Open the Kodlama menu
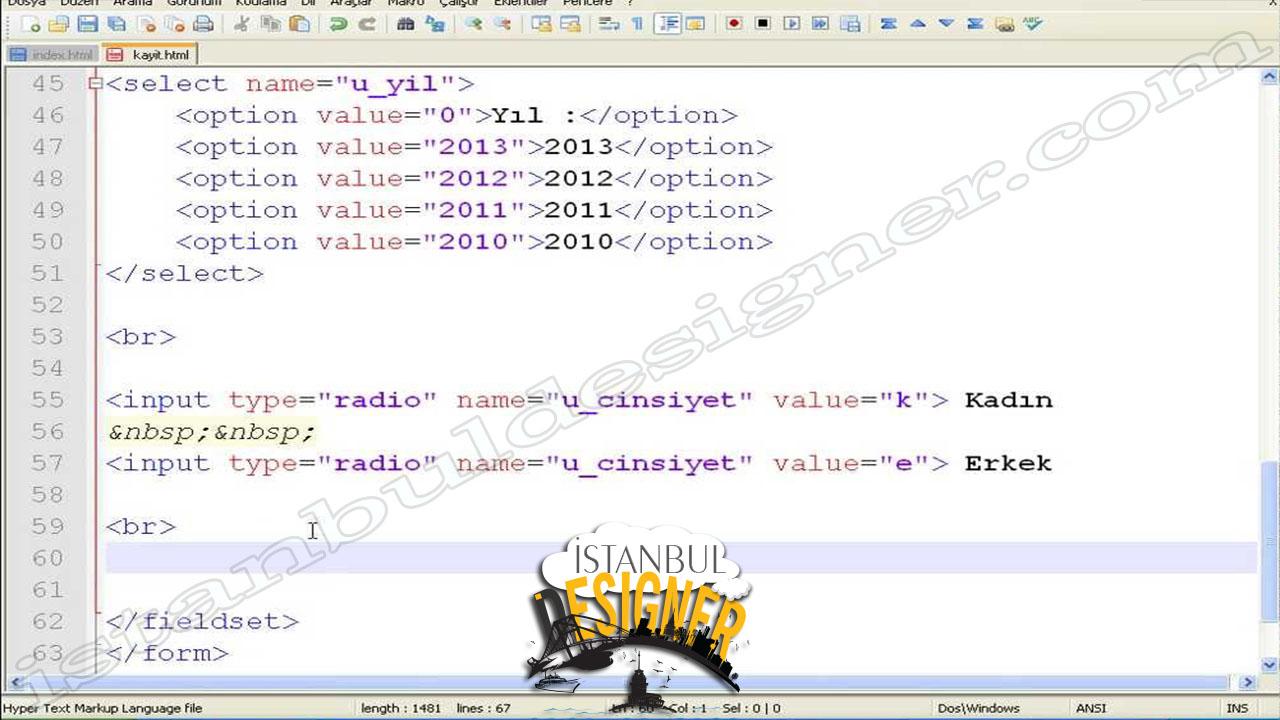The width and height of the screenshot is (1280, 720). click(261, 4)
